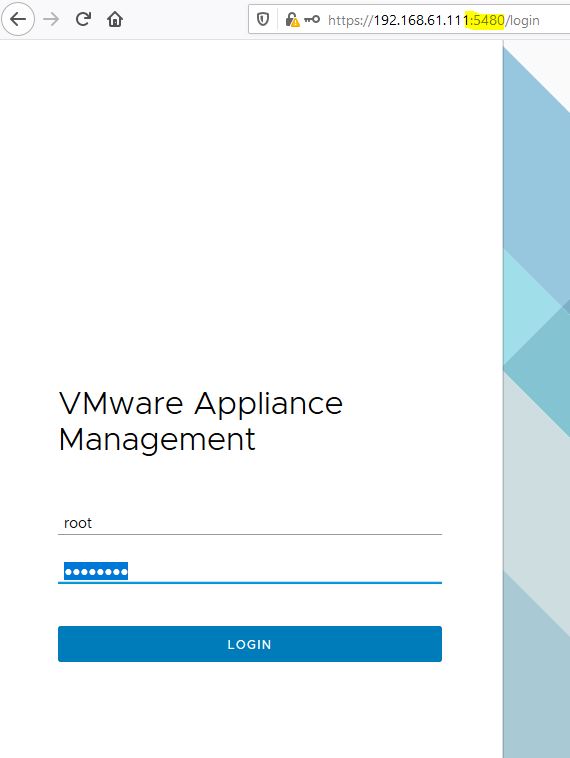Open the browser home page icon

click(115, 20)
